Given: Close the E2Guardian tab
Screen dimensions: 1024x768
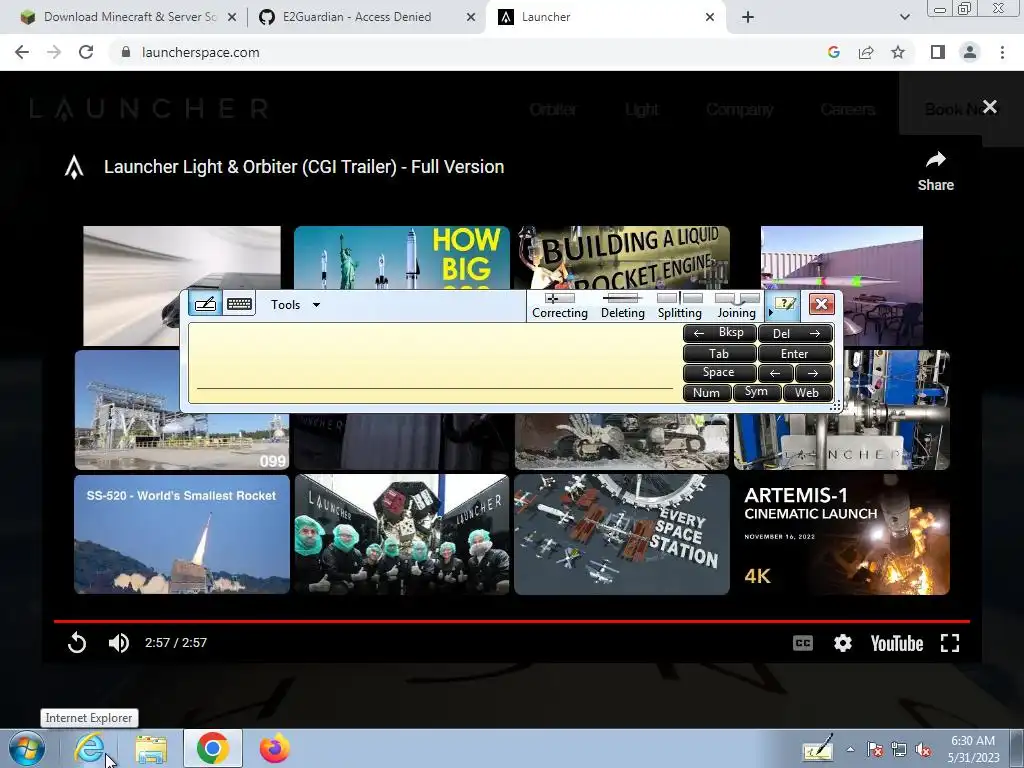Looking at the screenshot, I should pyautogui.click(x=470, y=18).
